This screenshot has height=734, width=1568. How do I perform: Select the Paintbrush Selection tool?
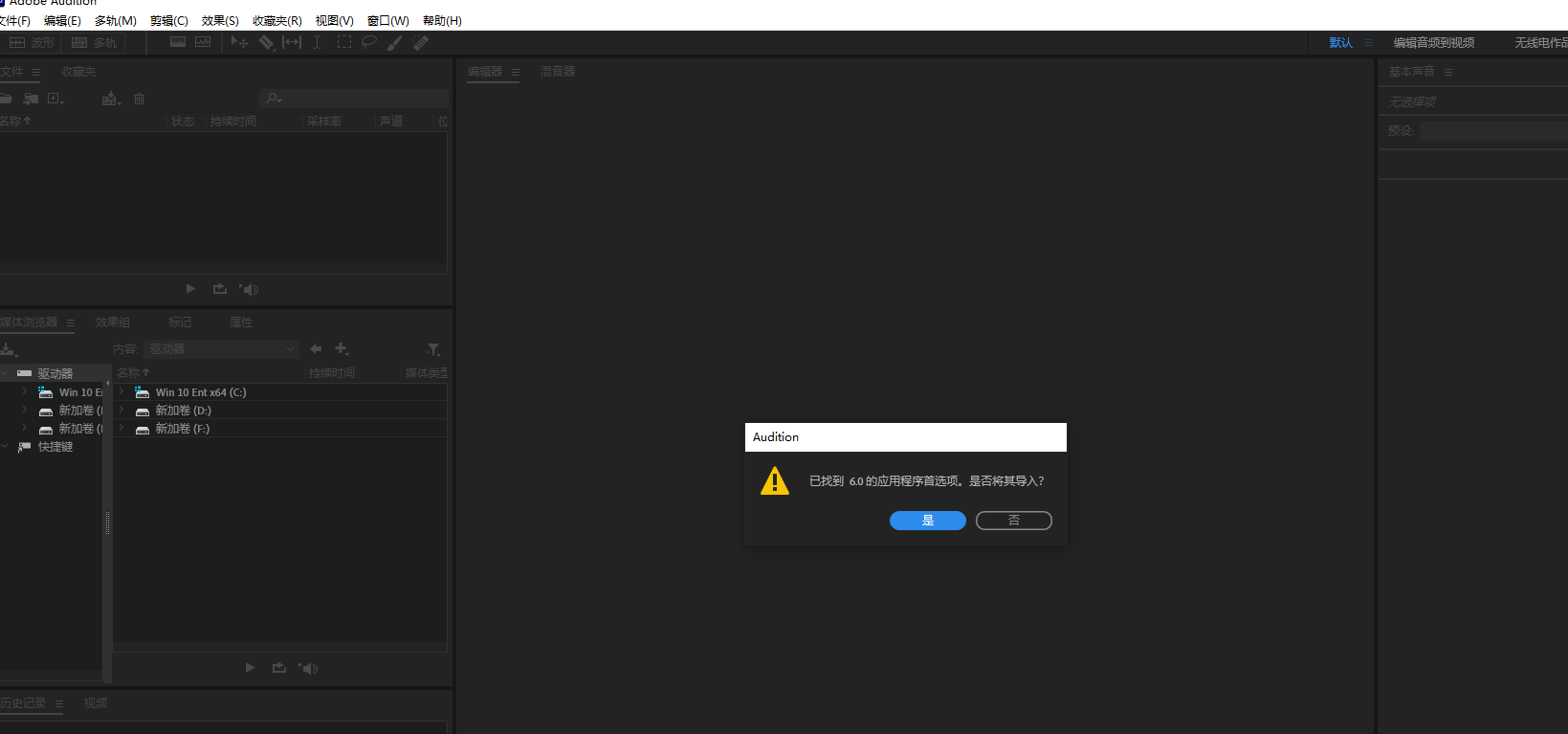coord(394,42)
